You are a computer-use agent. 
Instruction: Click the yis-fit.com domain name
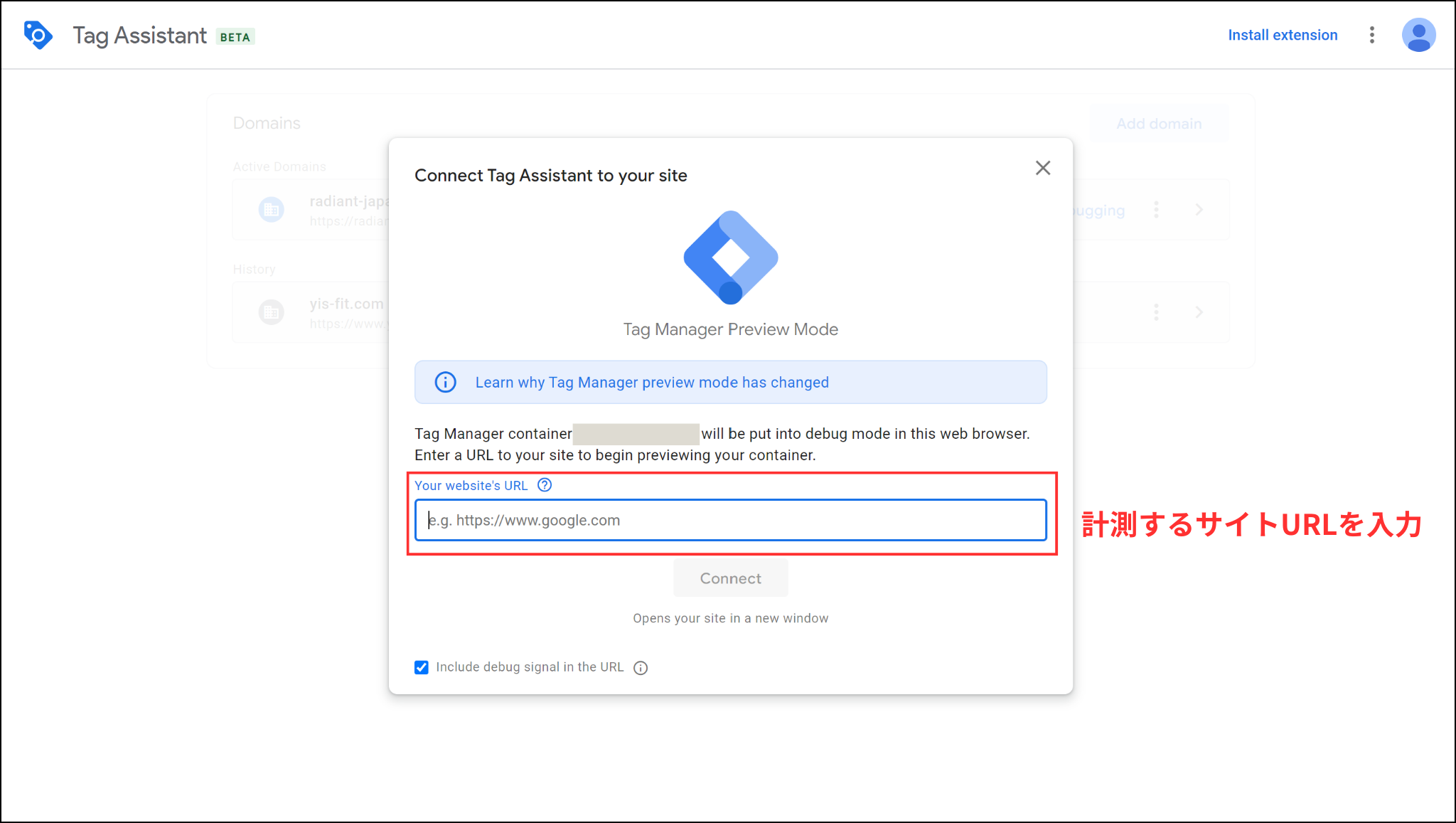coord(347,304)
